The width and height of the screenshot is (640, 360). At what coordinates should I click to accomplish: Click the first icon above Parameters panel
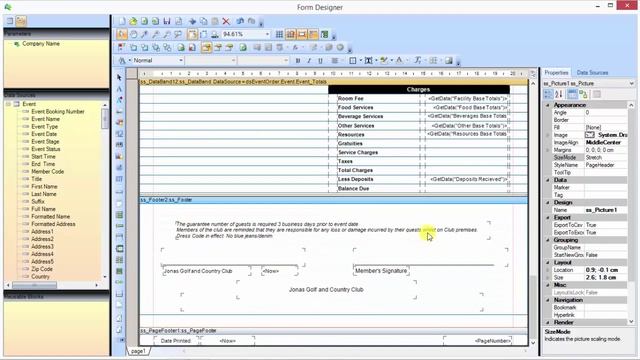point(10,20)
